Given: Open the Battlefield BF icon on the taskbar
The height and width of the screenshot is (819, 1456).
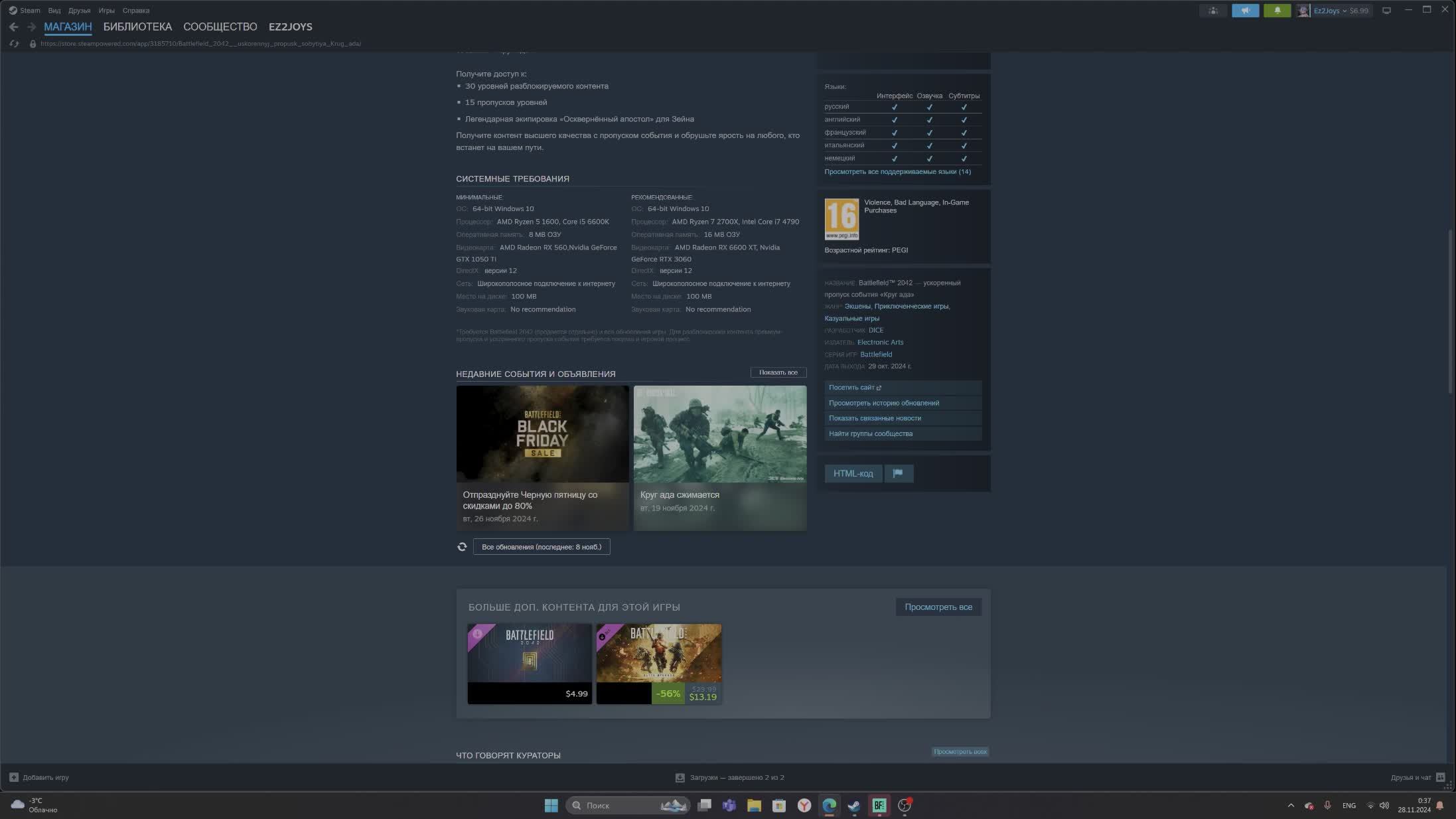Looking at the screenshot, I should click(879, 805).
